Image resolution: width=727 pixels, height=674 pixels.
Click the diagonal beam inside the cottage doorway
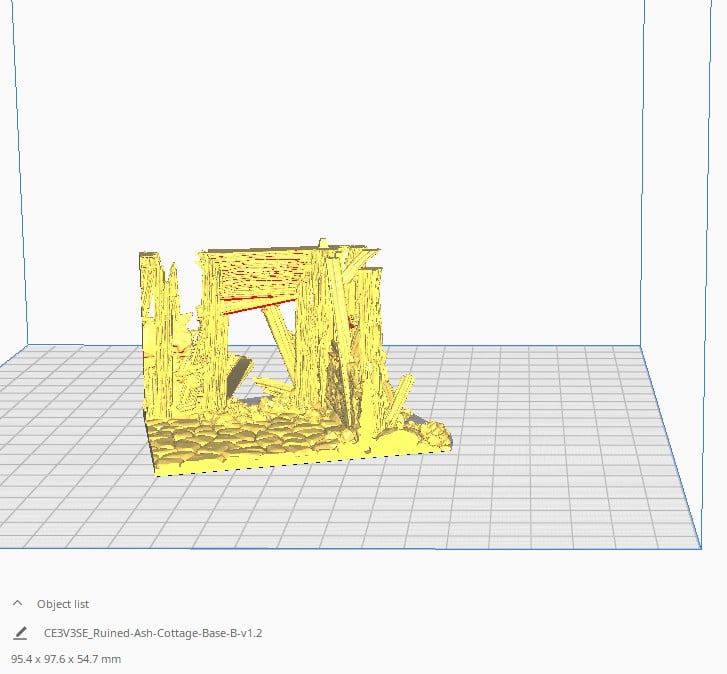(278, 340)
